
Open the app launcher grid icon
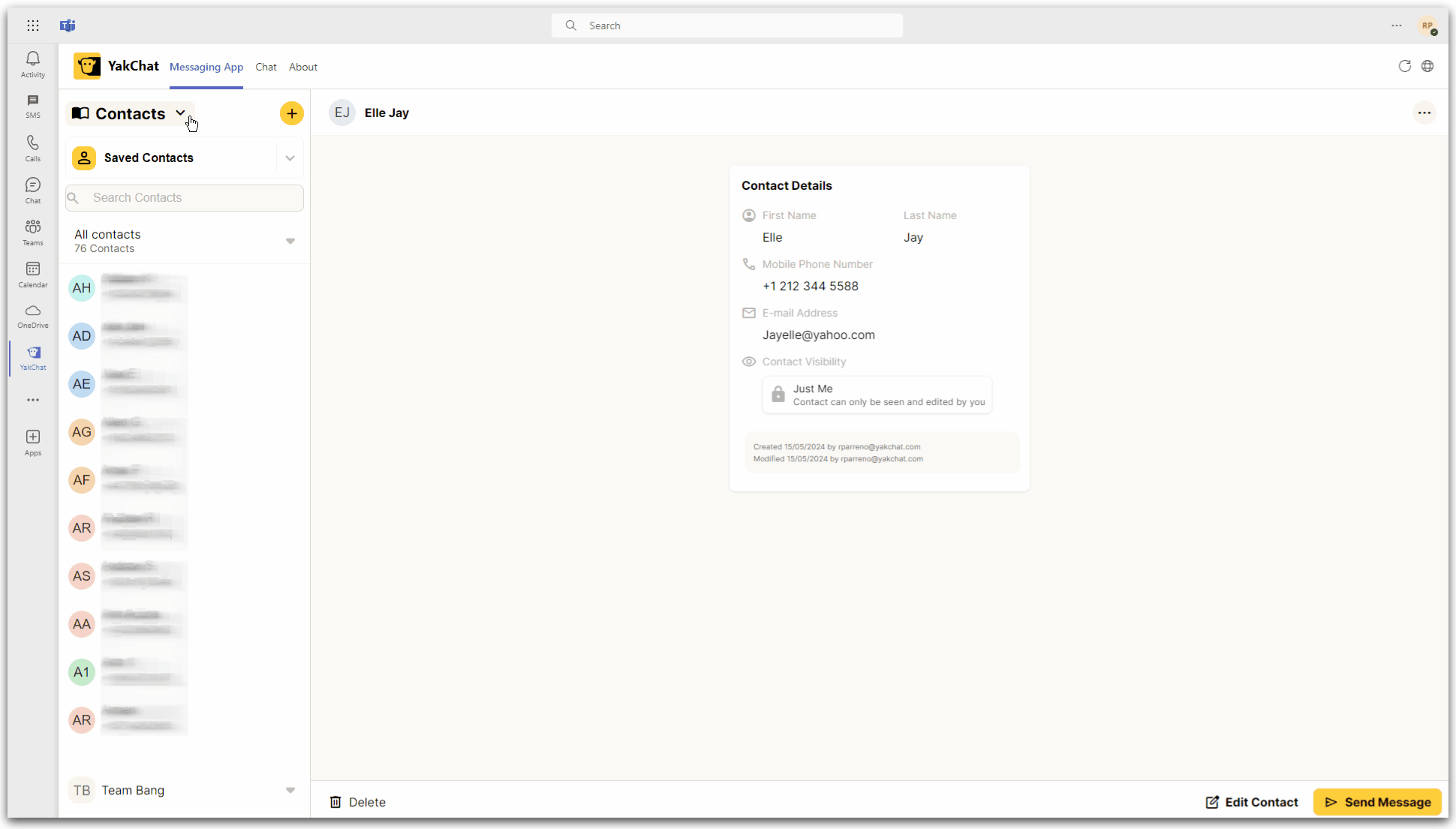33,26
